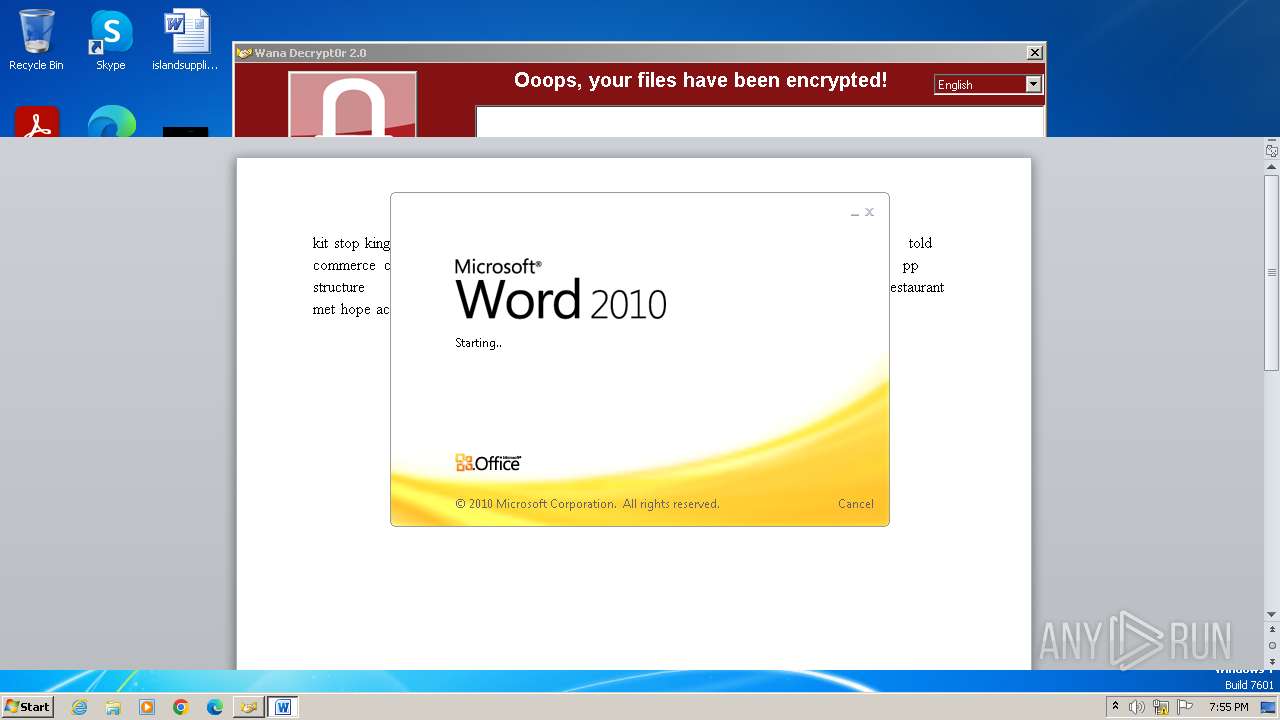Open the islandsuppli Word document icon
This screenshot has height=720, width=1280.
tap(185, 40)
